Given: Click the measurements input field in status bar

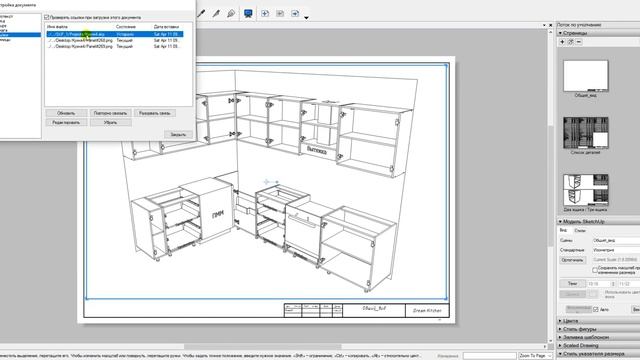Looking at the screenshot, I should [489, 356].
